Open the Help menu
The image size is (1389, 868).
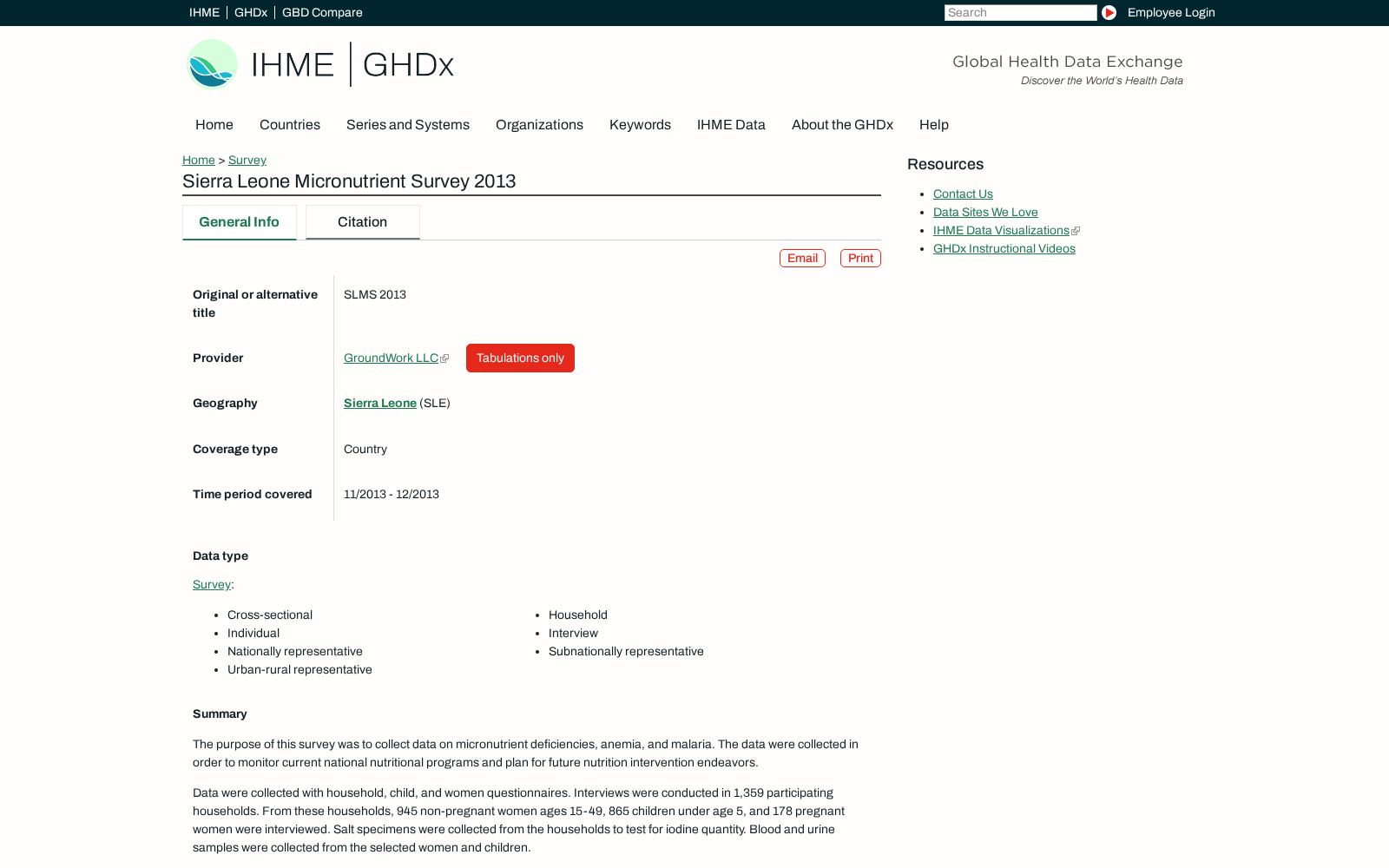pyautogui.click(x=934, y=124)
